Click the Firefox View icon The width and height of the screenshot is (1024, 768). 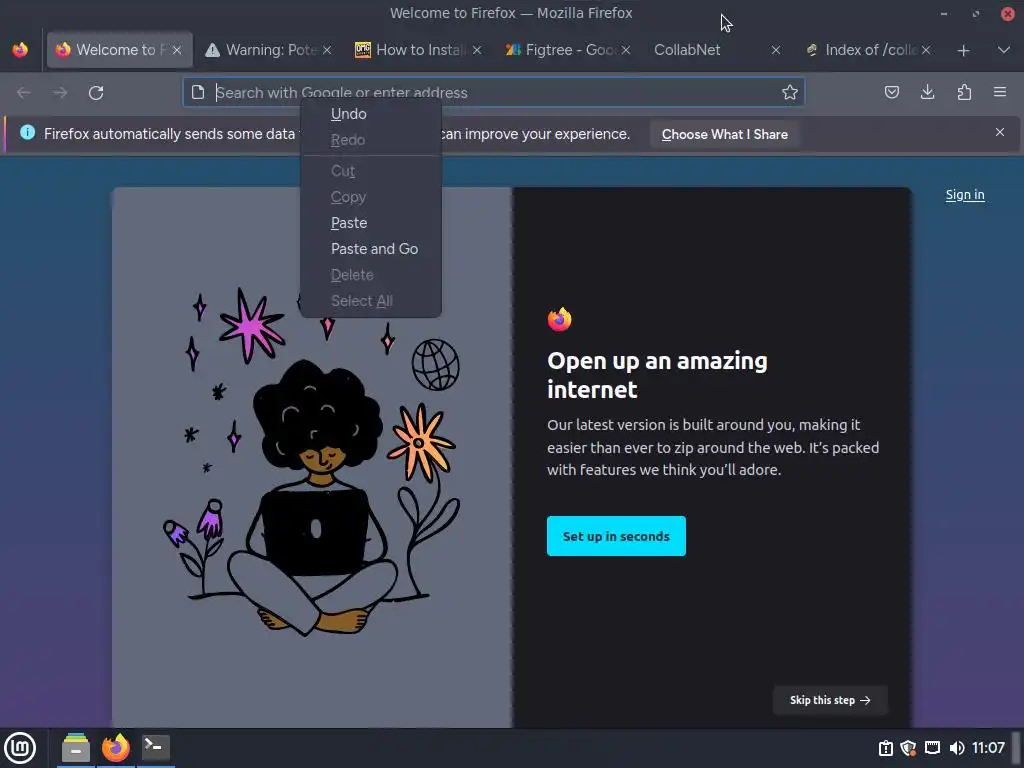point(20,50)
